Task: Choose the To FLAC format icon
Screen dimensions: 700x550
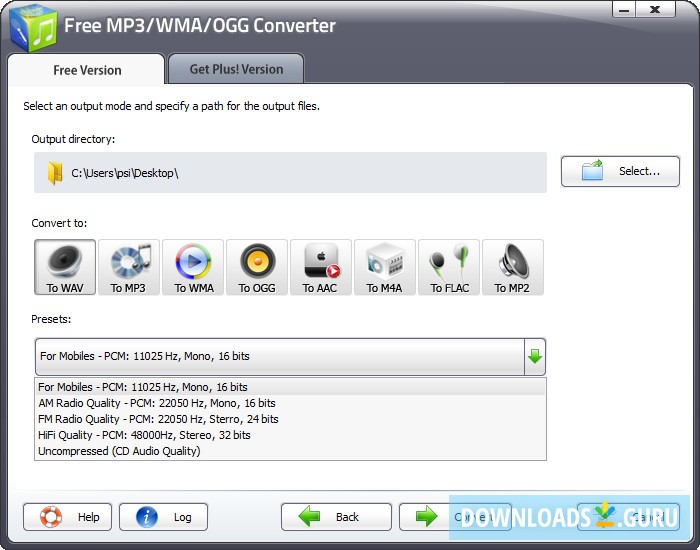Action: [x=449, y=267]
